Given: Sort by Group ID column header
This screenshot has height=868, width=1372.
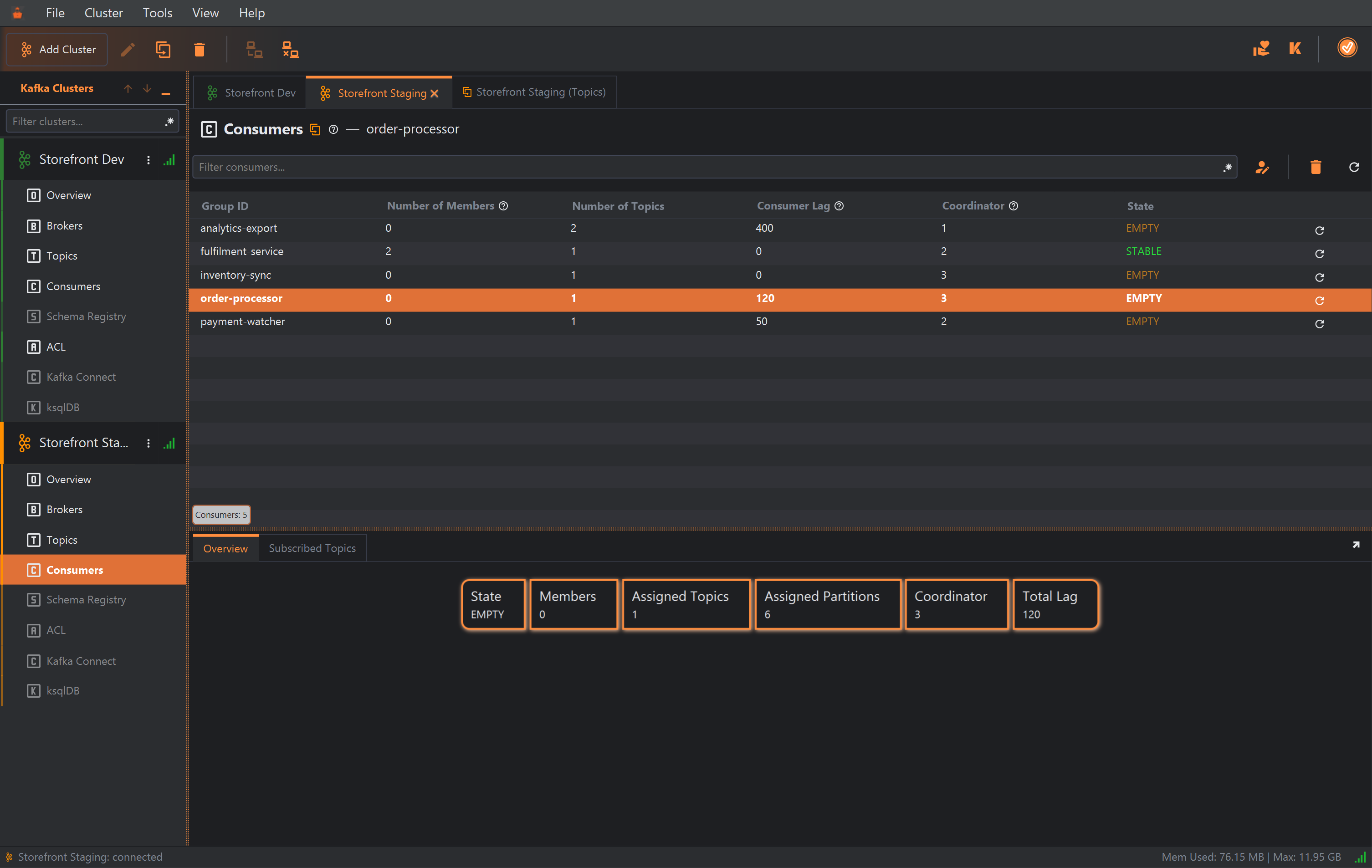Looking at the screenshot, I should (225, 206).
